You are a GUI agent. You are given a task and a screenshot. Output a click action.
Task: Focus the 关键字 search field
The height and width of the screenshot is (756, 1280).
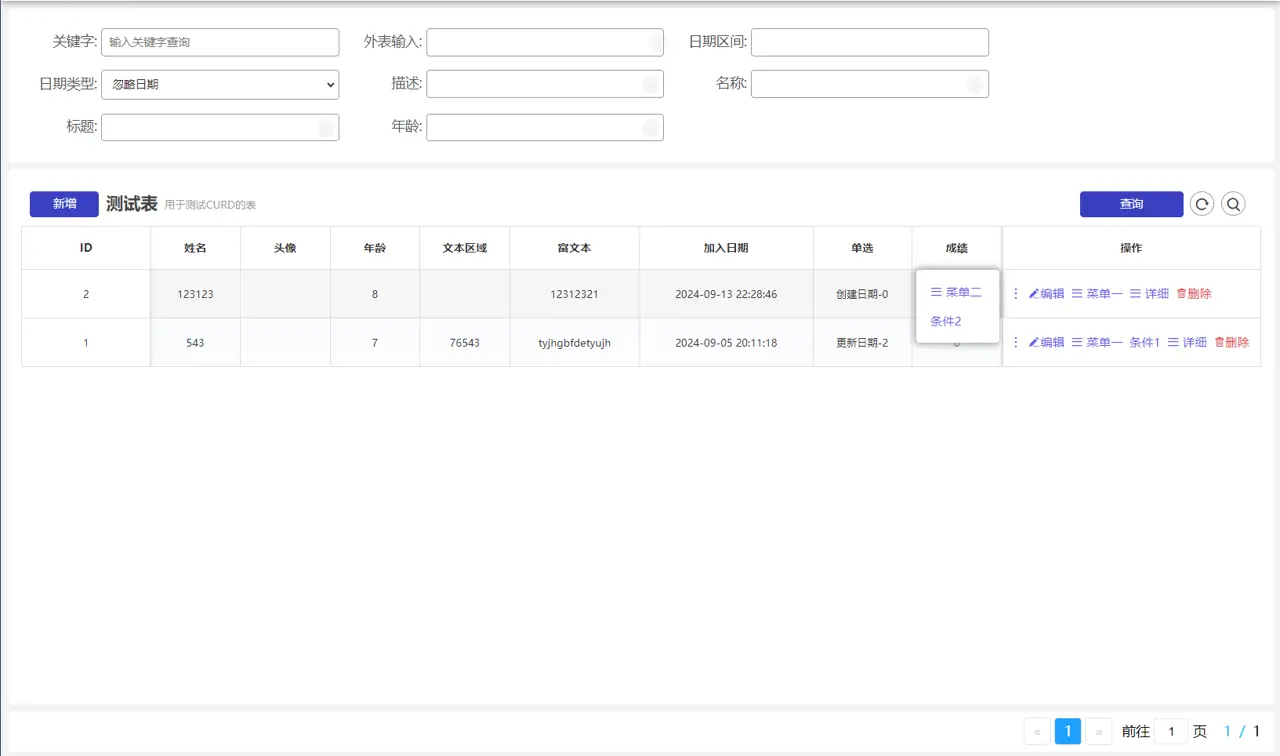pyautogui.click(x=220, y=42)
